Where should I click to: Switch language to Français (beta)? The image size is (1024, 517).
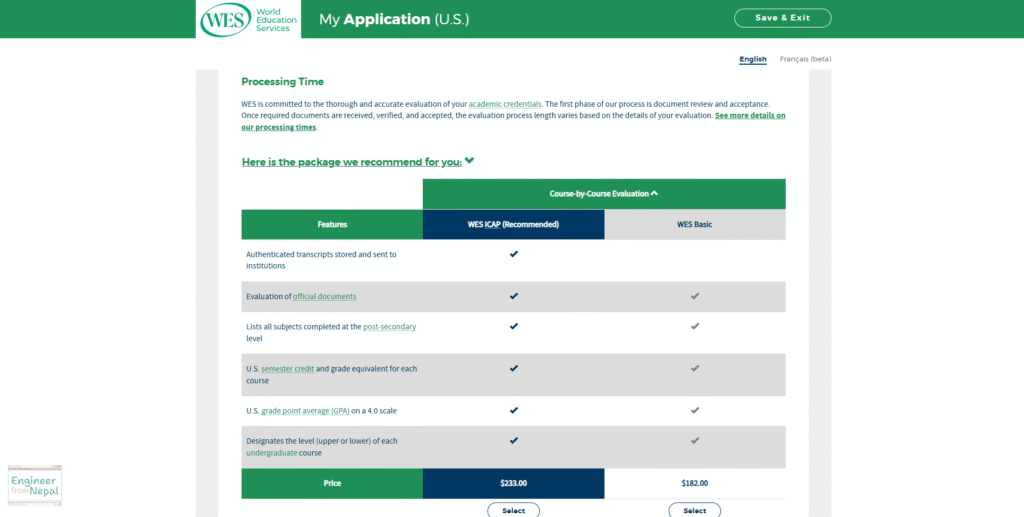point(805,59)
